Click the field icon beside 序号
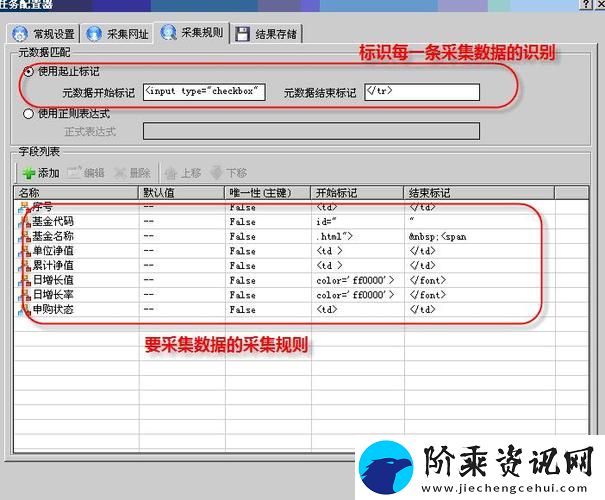 (24, 207)
